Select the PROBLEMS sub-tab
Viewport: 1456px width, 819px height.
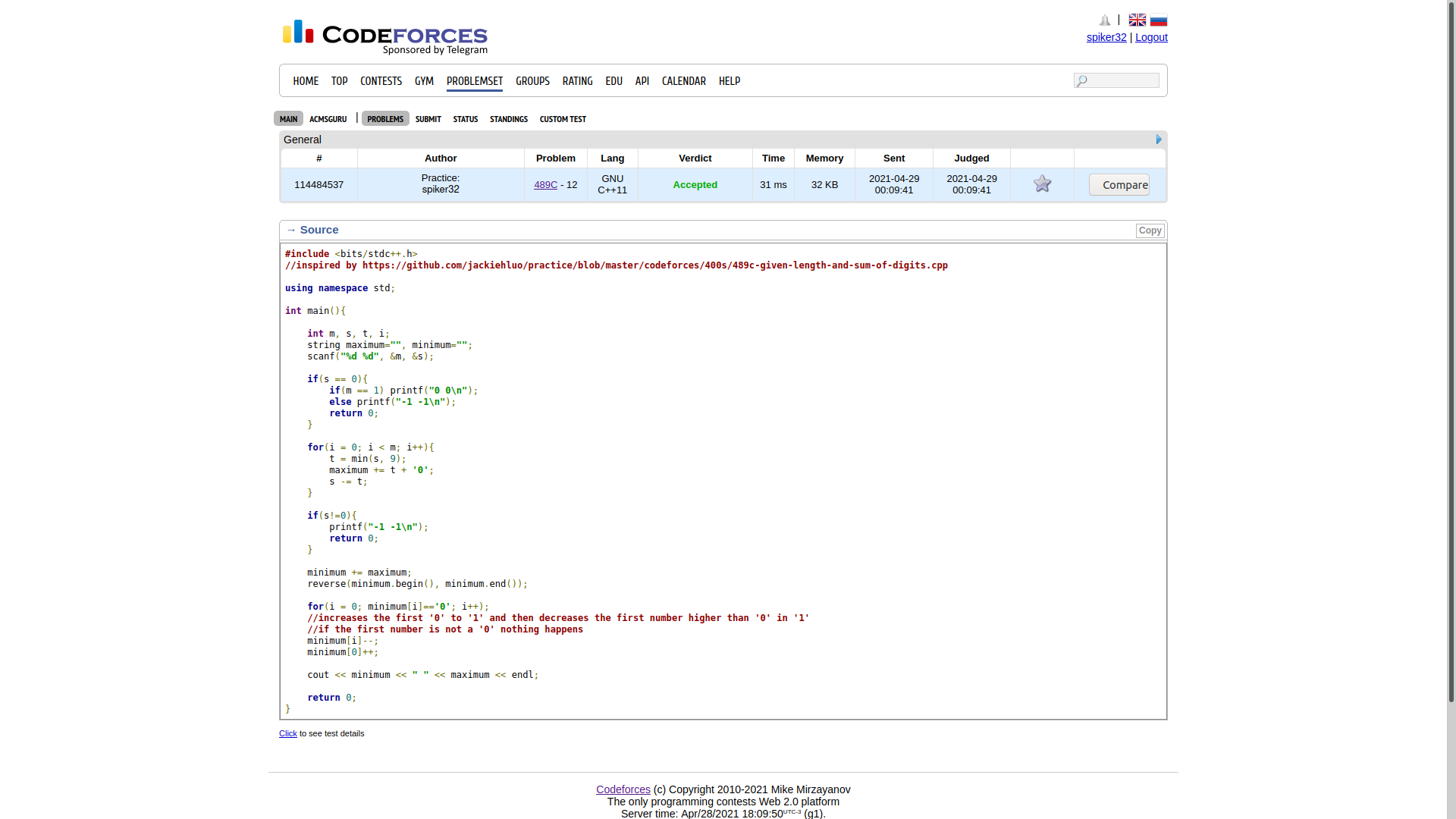tap(385, 118)
